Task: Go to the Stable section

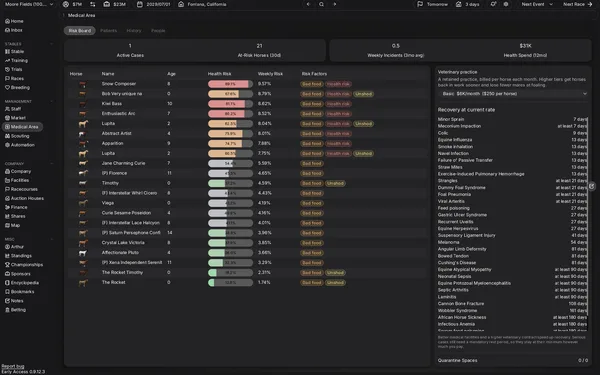Action: (x=15, y=51)
